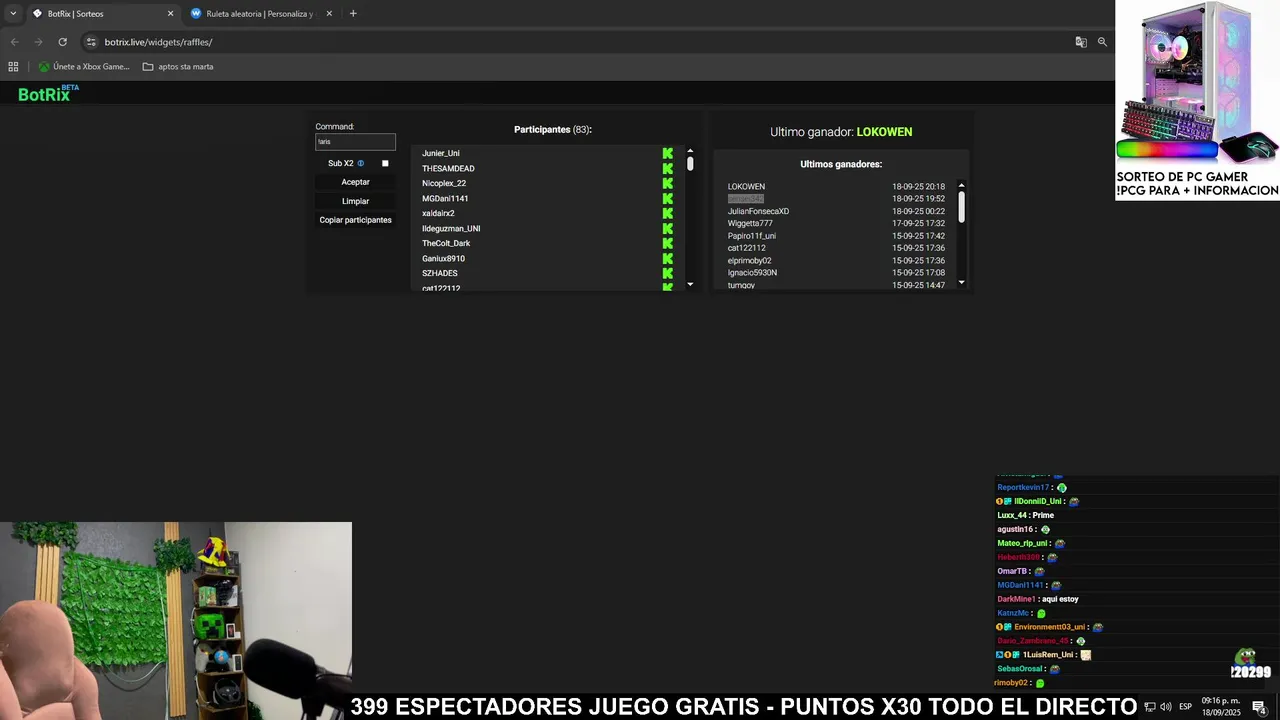Open the tab search dropdown
This screenshot has width=1280, height=720.
[13, 13]
